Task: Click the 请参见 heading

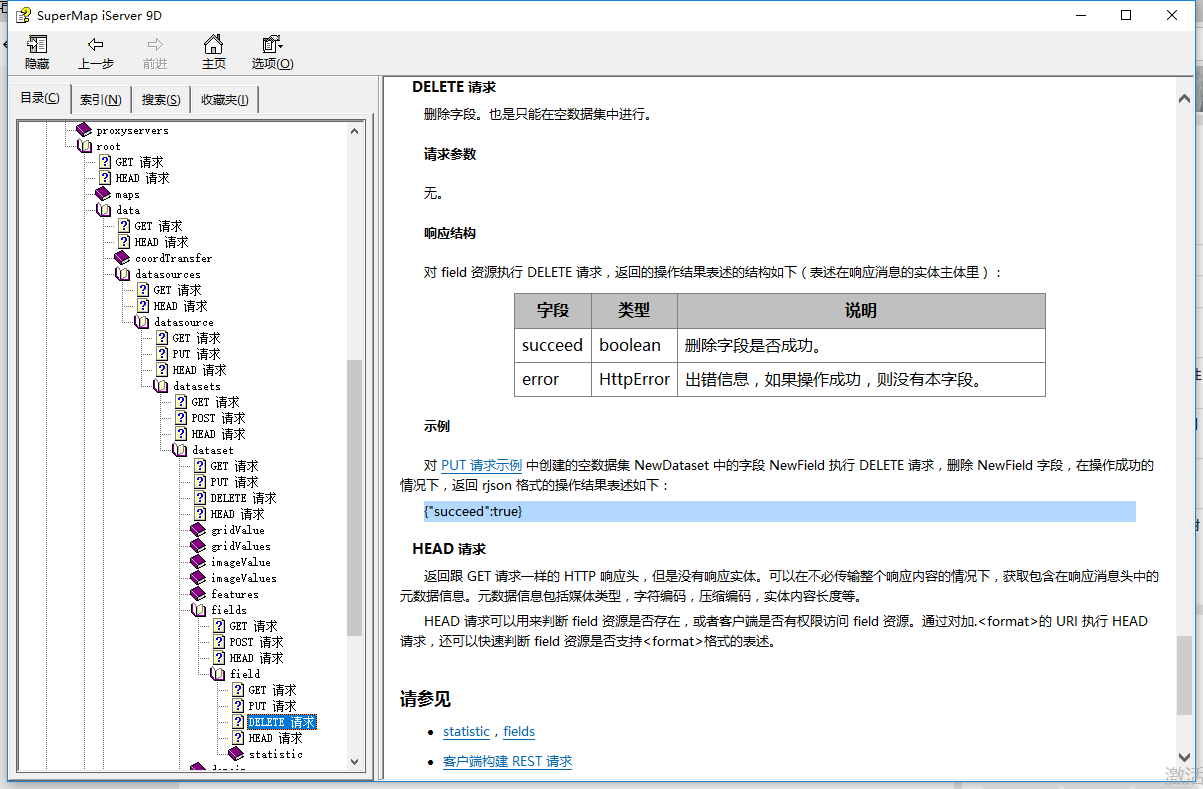Action: coord(425,699)
